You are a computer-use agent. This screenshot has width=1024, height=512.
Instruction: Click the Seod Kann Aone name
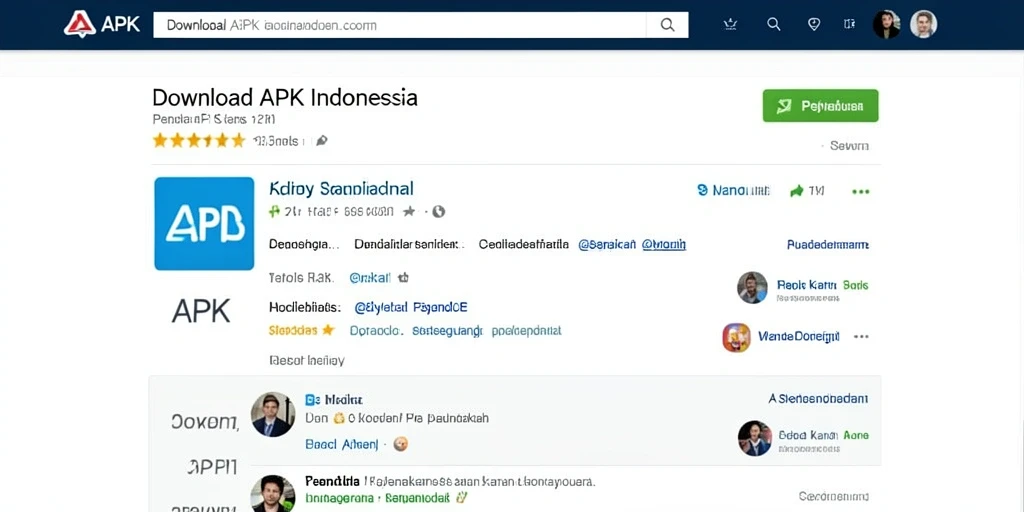pos(824,435)
